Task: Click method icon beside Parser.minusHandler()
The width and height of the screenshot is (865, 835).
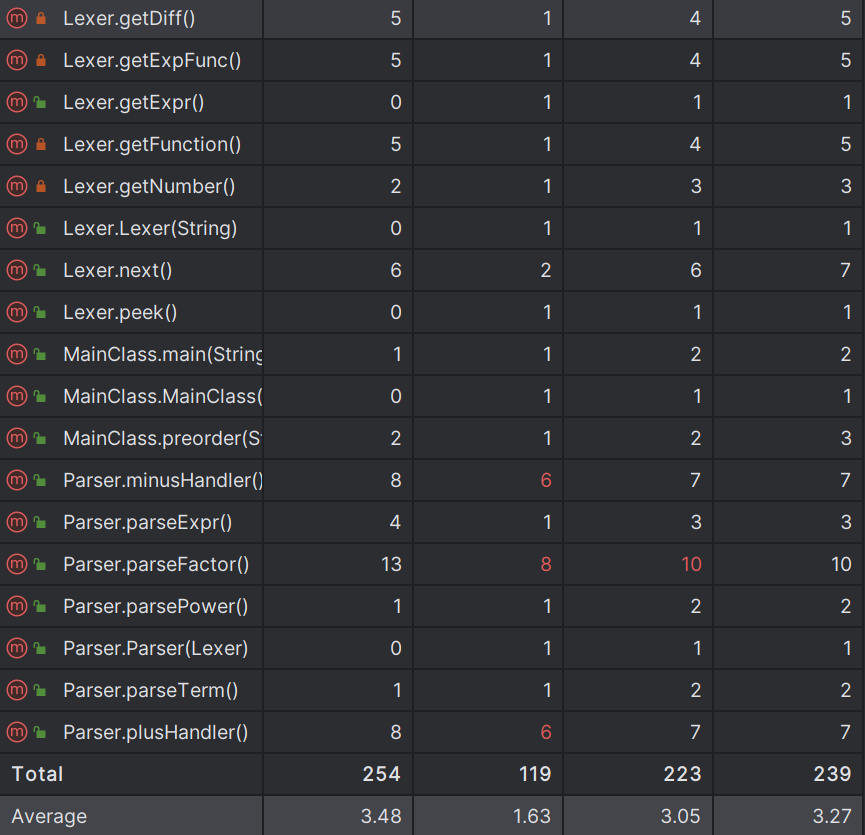Action: click(x=17, y=480)
